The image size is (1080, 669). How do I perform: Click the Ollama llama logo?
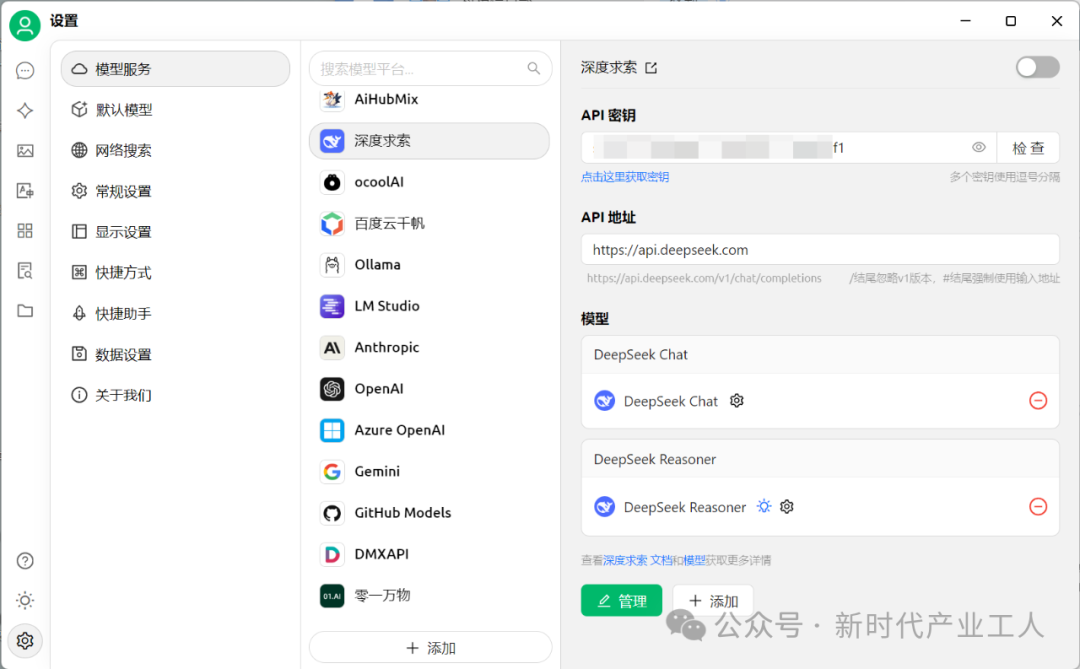tap(332, 265)
